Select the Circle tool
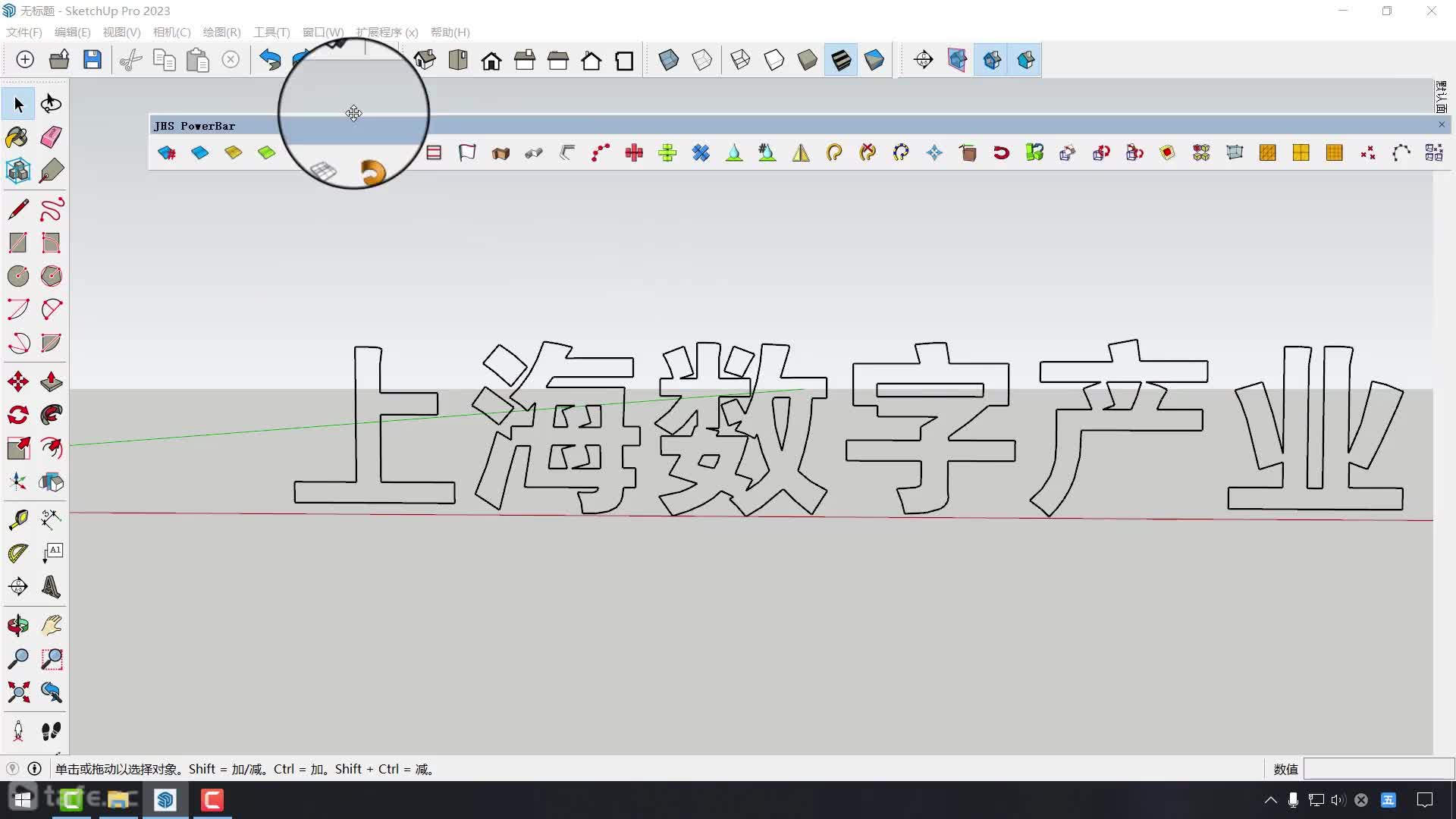 click(17, 276)
